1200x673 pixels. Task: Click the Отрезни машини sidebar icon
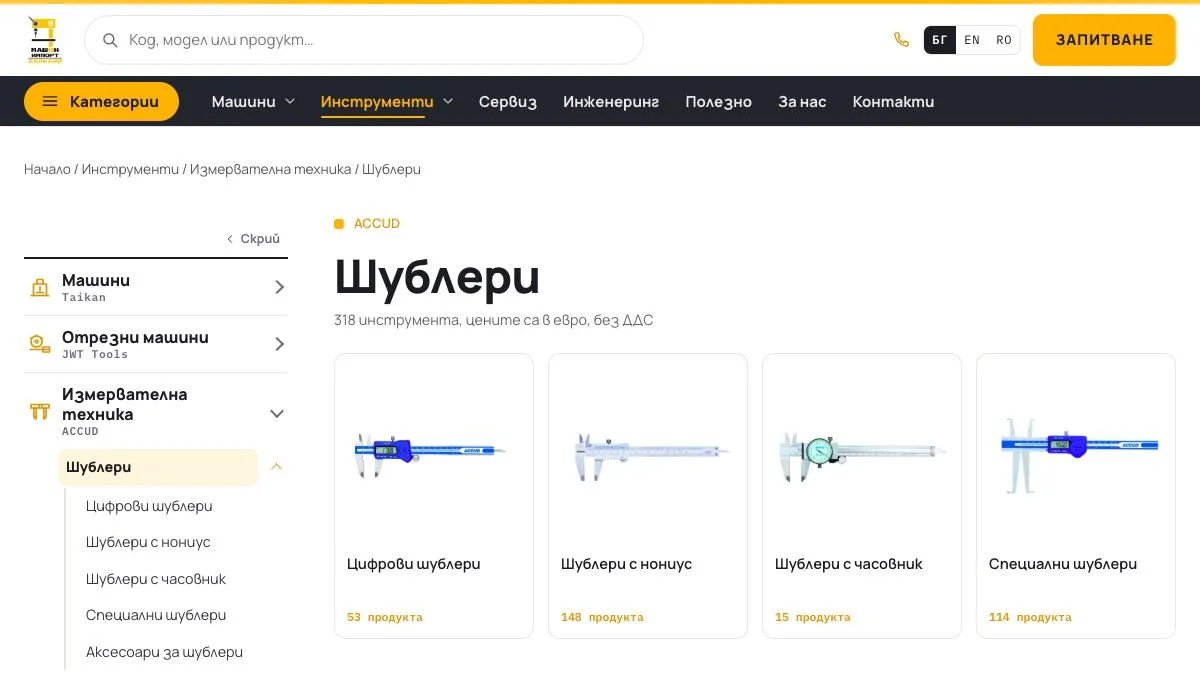tap(39, 344)
